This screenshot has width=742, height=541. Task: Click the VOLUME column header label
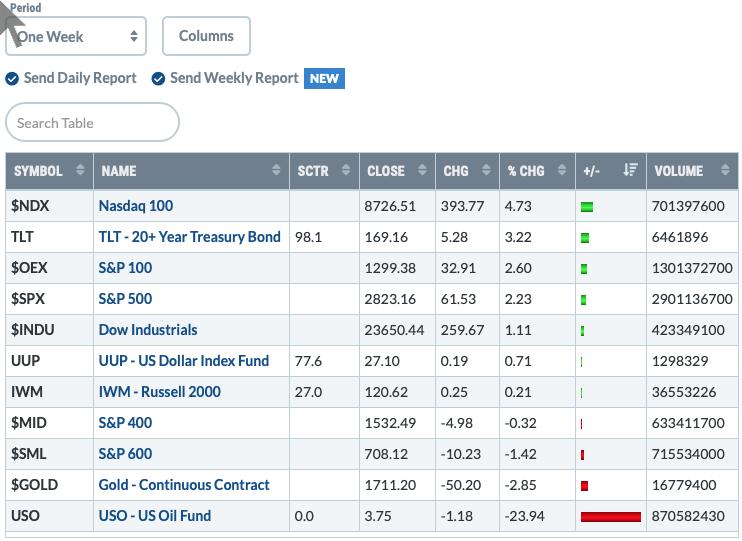(x=679, y=171)
